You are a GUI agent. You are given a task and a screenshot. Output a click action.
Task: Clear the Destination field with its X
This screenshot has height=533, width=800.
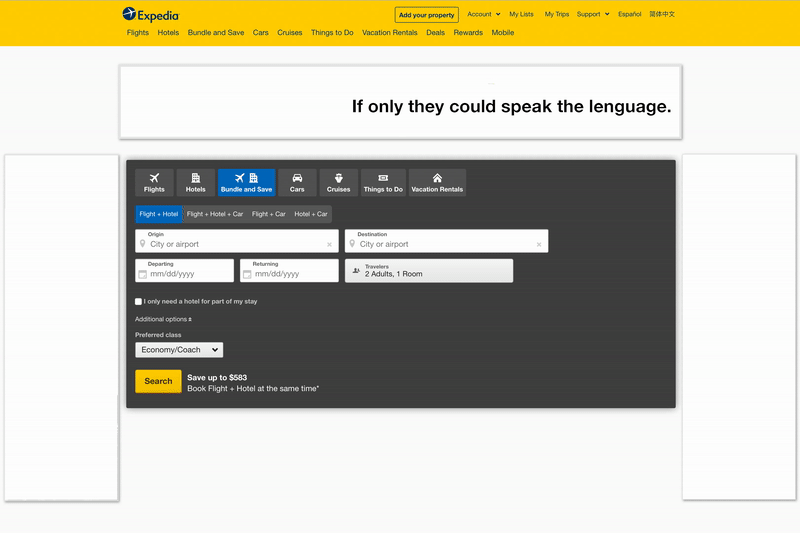(x=539, y=245)
